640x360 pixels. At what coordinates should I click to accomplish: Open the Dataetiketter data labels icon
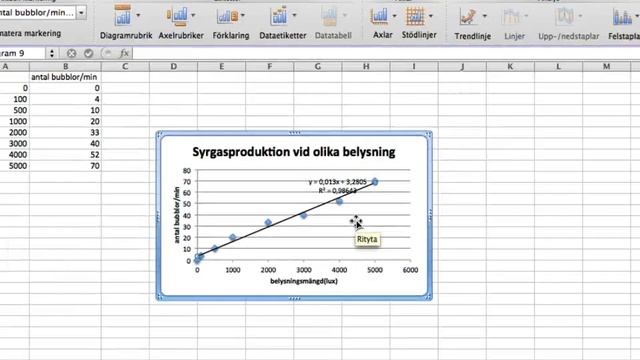[279, 16]
